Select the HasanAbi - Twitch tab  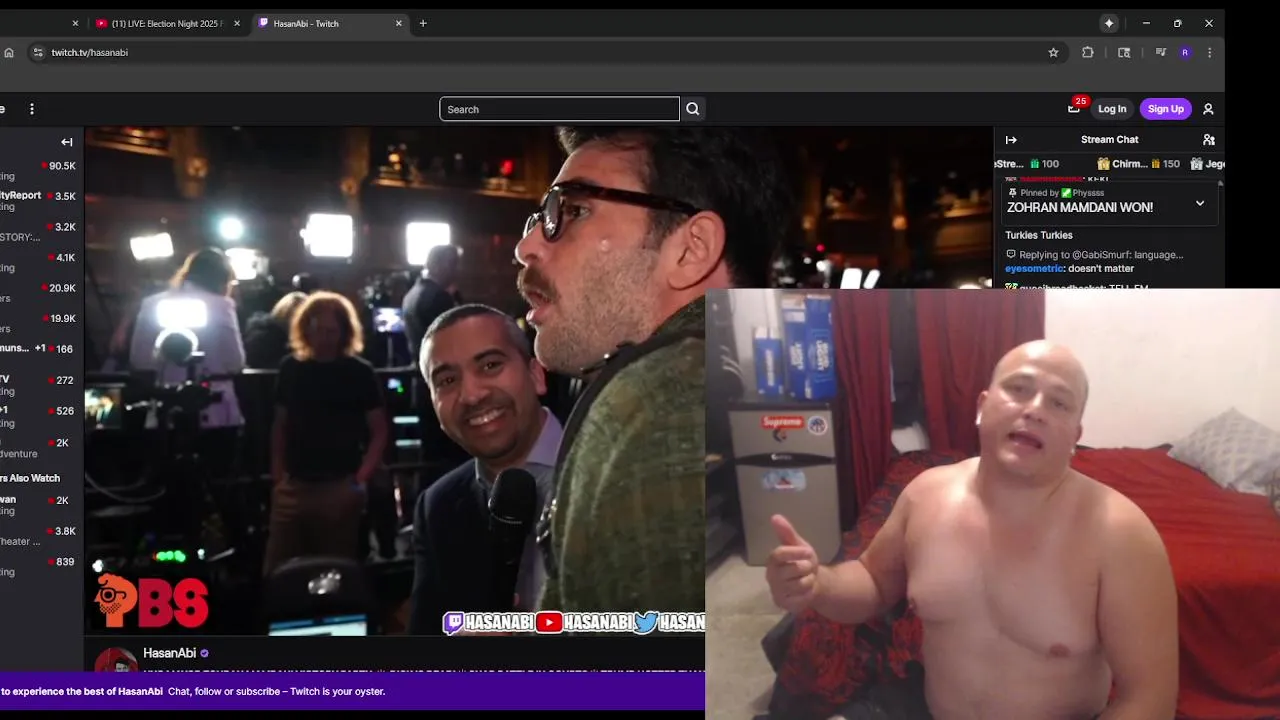point(330,23)
